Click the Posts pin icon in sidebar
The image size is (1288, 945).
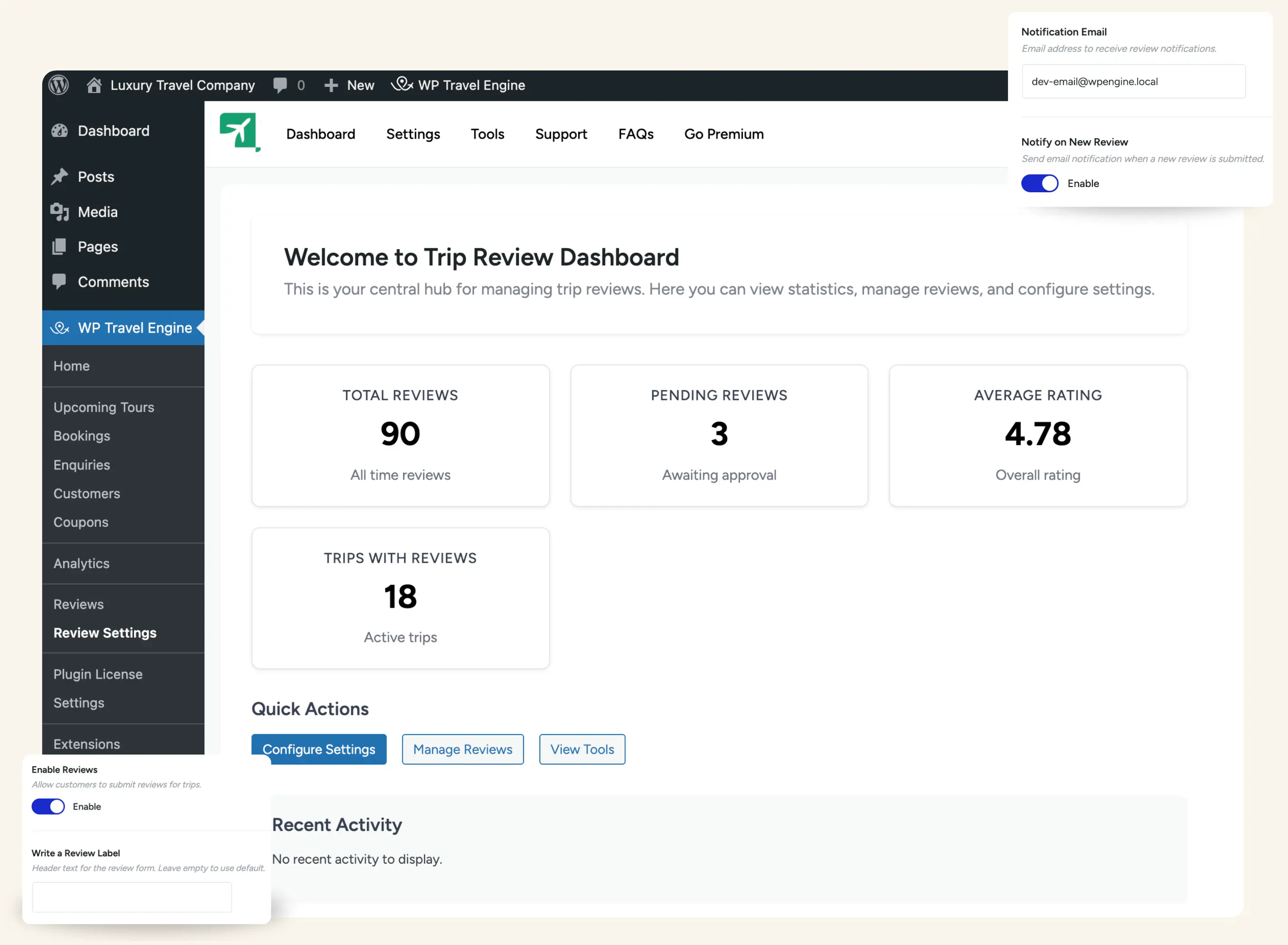tap(60, 177)
